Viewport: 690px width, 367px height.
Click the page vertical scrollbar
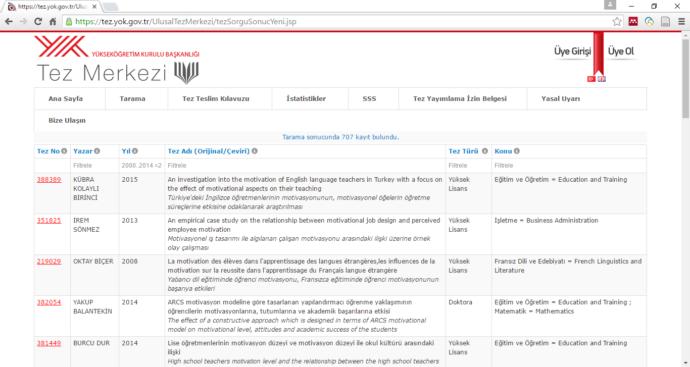coord(685,79)
